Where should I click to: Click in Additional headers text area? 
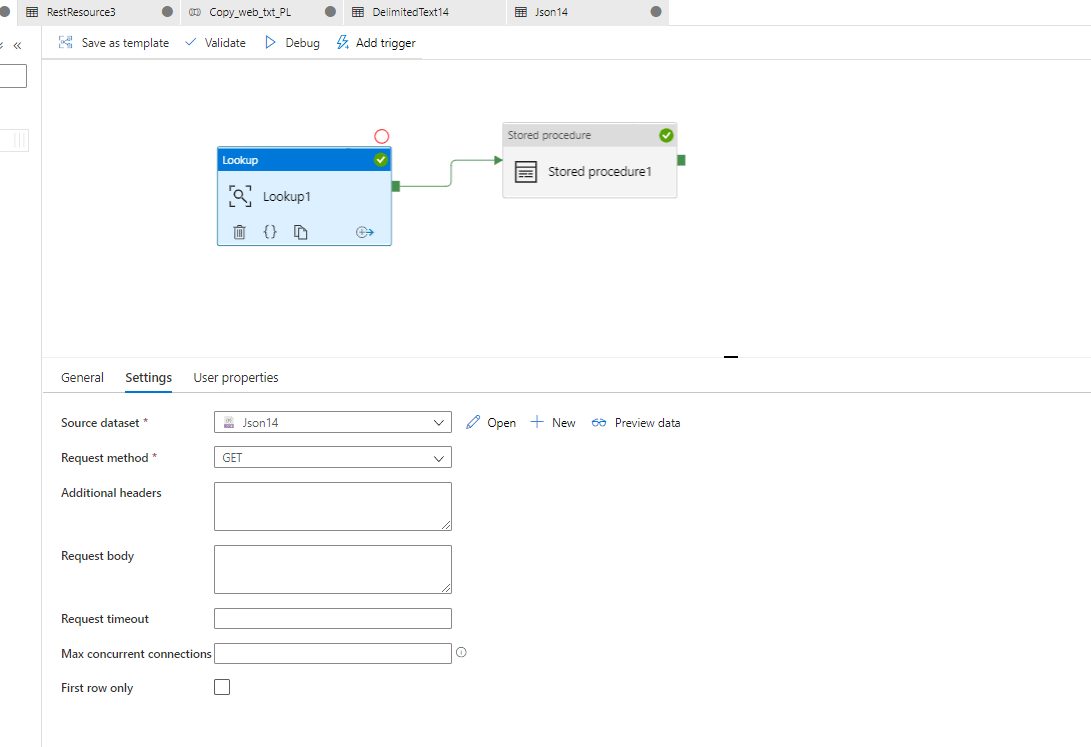pyautogui.click(x=333, y=506)
